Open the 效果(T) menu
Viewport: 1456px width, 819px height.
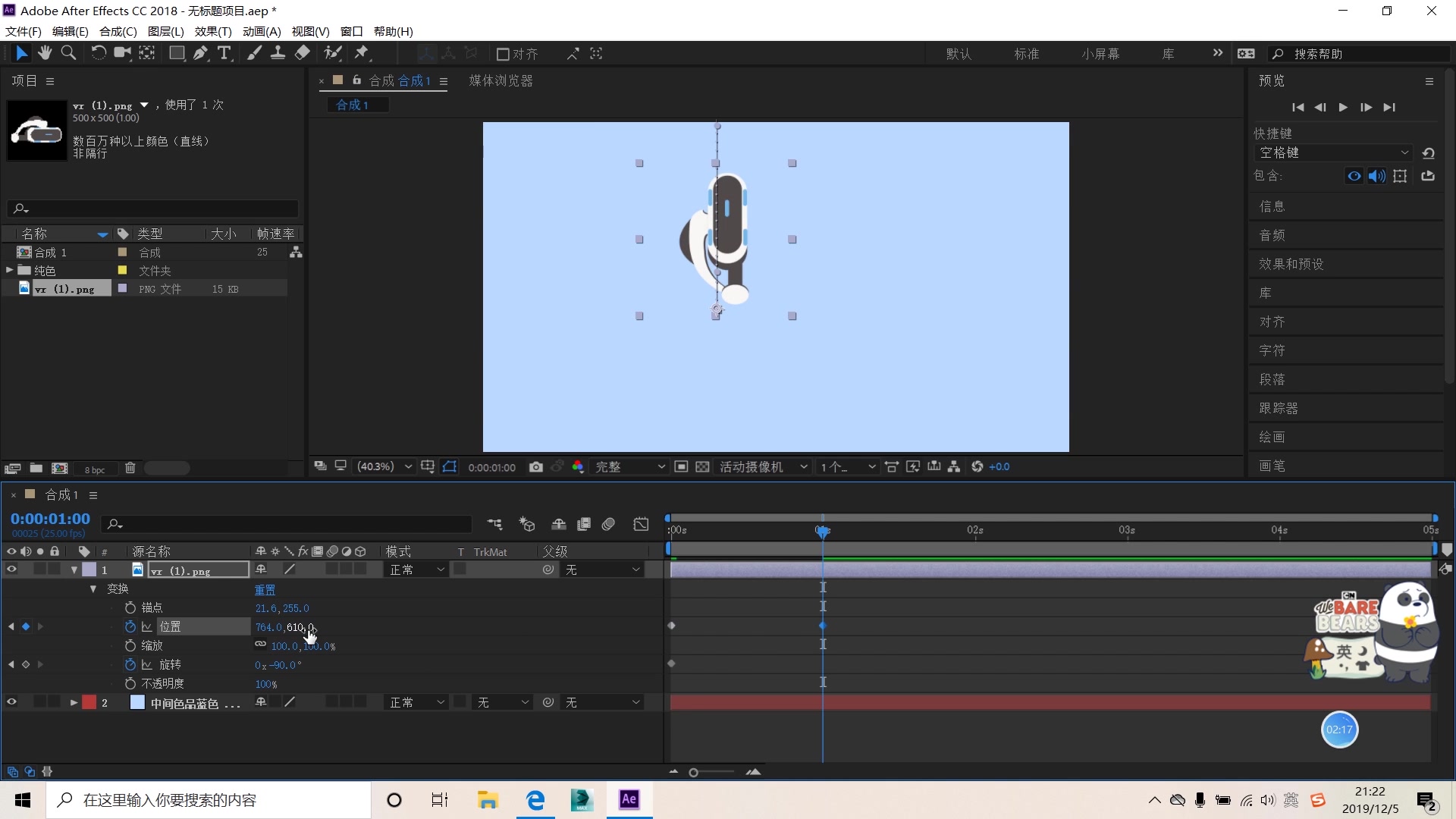[212, 31]
